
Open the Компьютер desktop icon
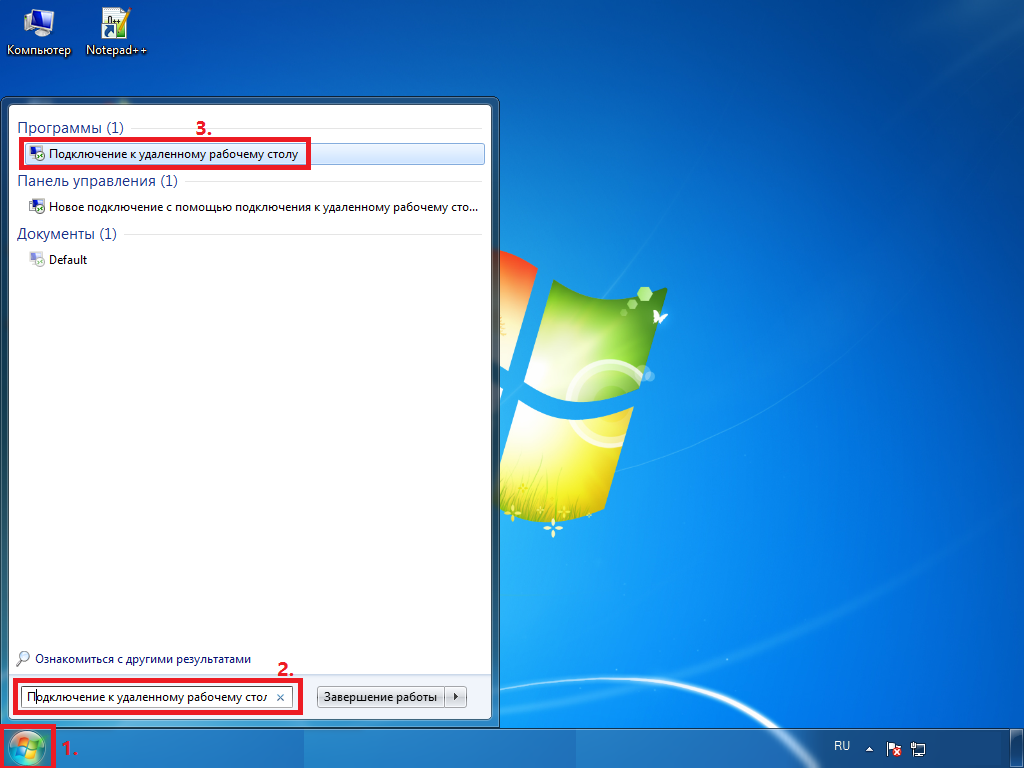point(38,30)
